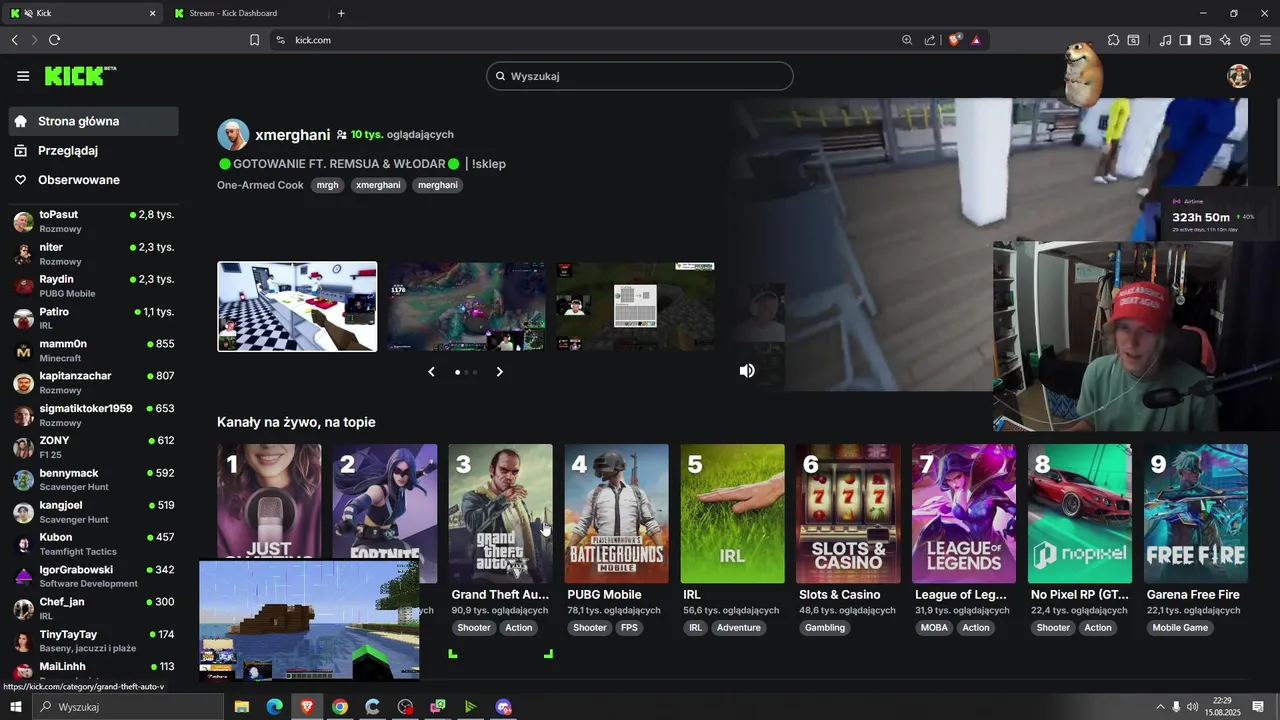Open the IRL grass category card
This screenshot has height=720, width=1280.
732,513
